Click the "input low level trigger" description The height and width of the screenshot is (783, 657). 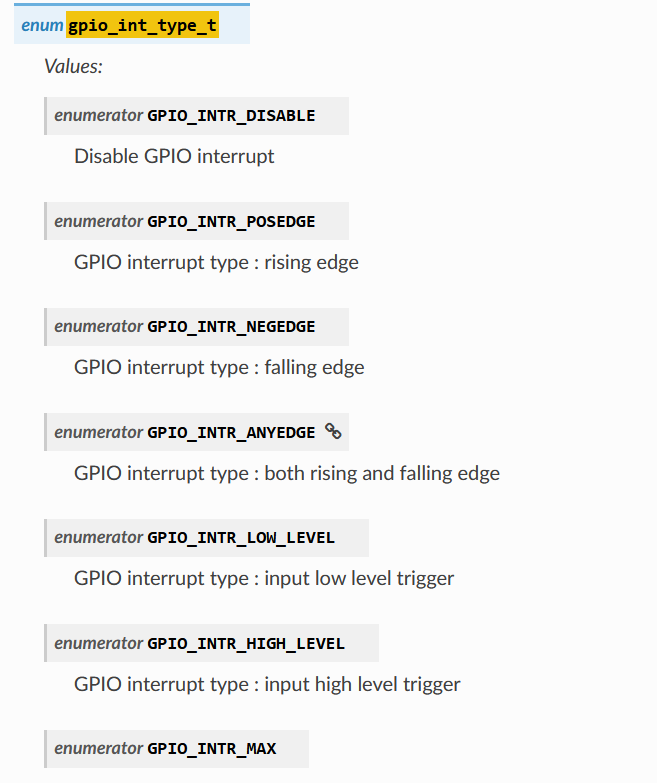pyautogui.click(x=264, y=578)
